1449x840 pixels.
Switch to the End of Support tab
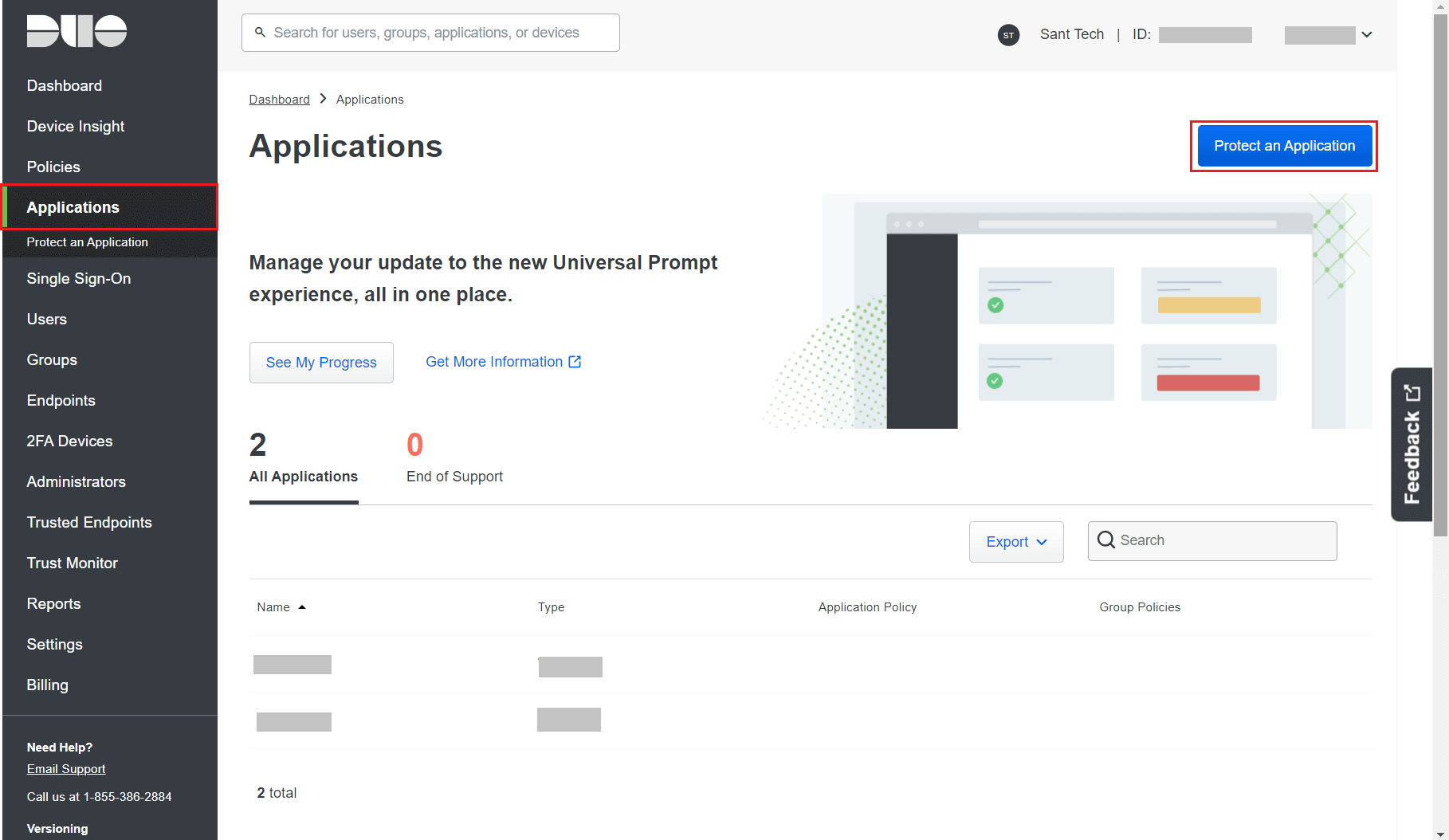(454, 476)
